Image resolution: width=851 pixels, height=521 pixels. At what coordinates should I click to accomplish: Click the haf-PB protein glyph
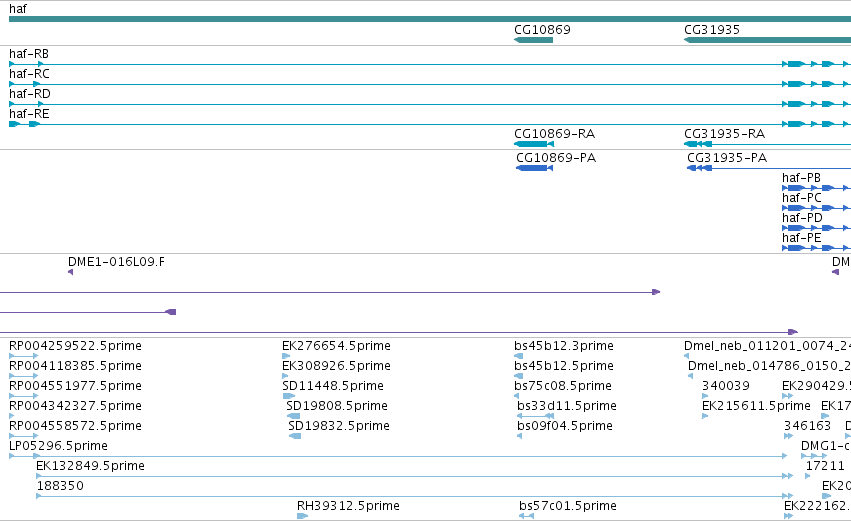click(816, 188)
